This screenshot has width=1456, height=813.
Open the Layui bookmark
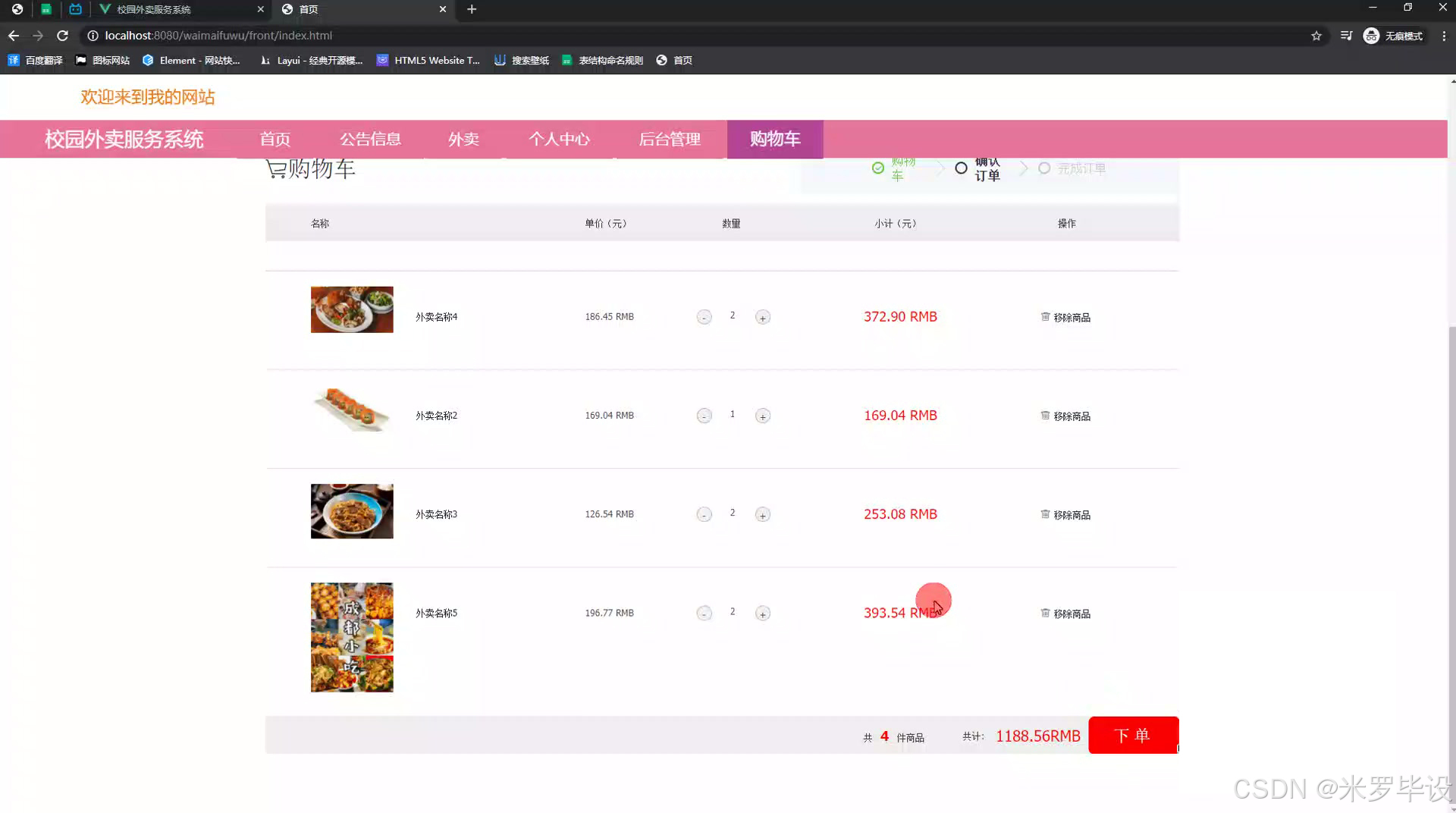tap(311, 60)
